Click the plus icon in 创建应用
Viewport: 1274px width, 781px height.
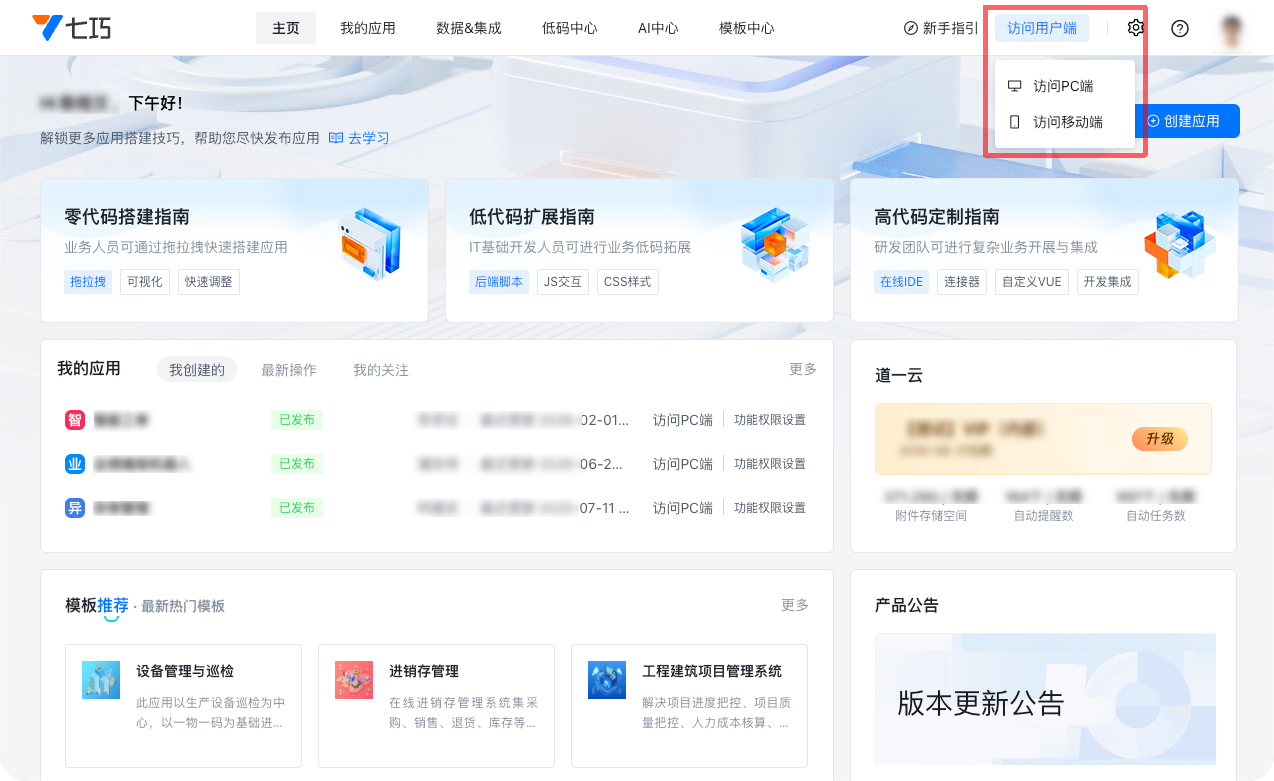point(1153,121)
